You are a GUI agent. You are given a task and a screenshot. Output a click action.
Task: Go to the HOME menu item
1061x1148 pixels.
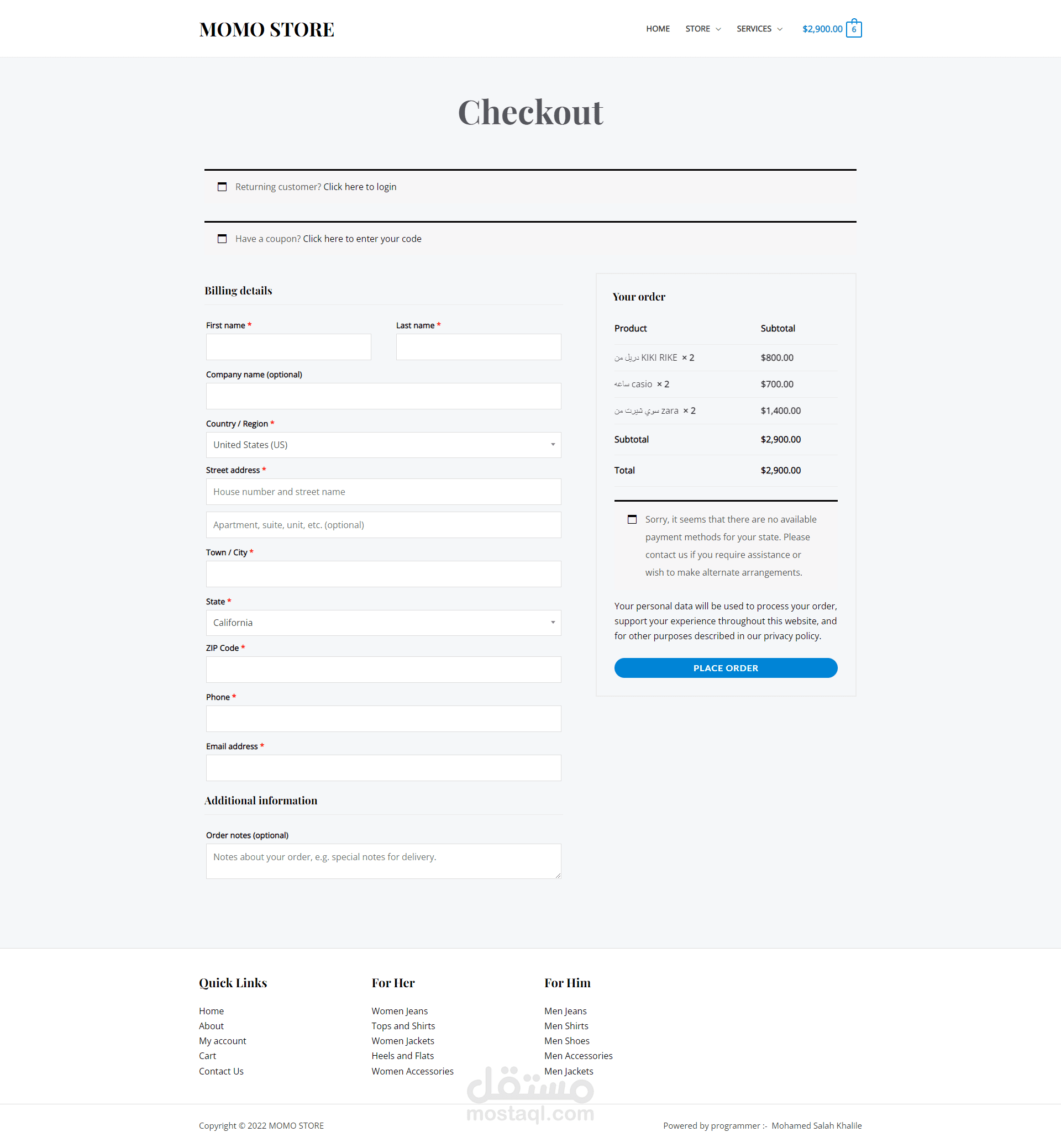658,29
